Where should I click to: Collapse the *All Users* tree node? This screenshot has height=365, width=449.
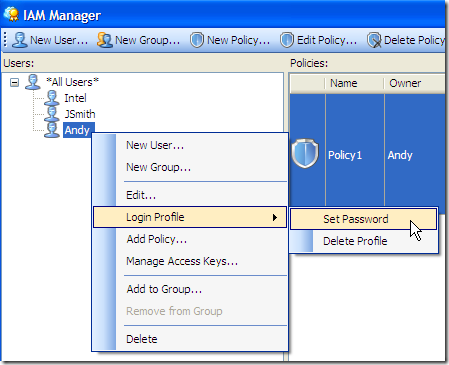pyautogui.click(x=14, y=82)
